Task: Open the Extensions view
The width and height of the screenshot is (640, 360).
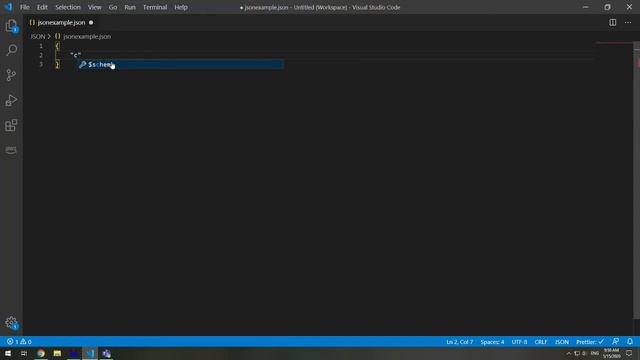Action: pyautogui.click(x=11, y=125)
